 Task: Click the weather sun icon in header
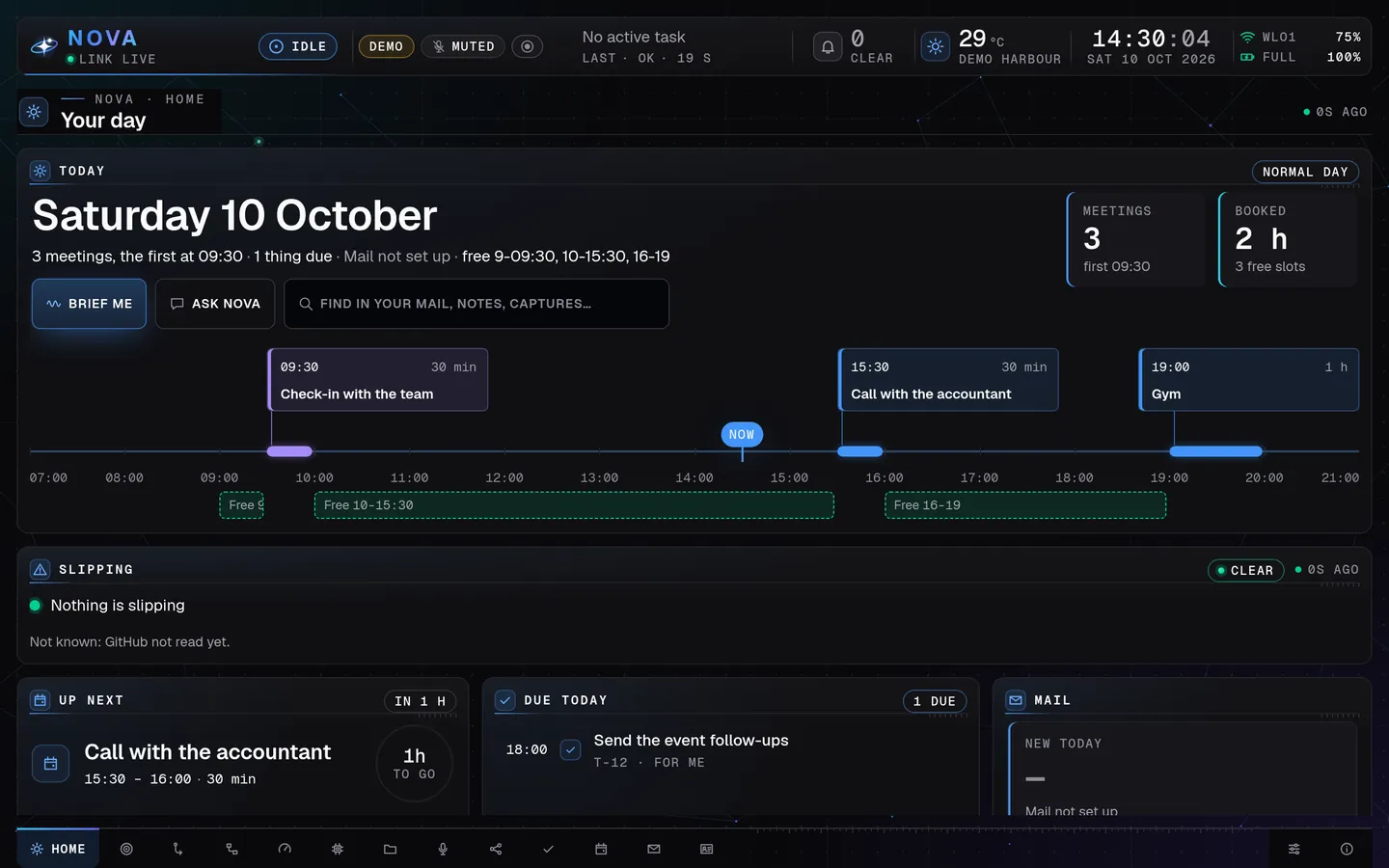coord(936,46)
